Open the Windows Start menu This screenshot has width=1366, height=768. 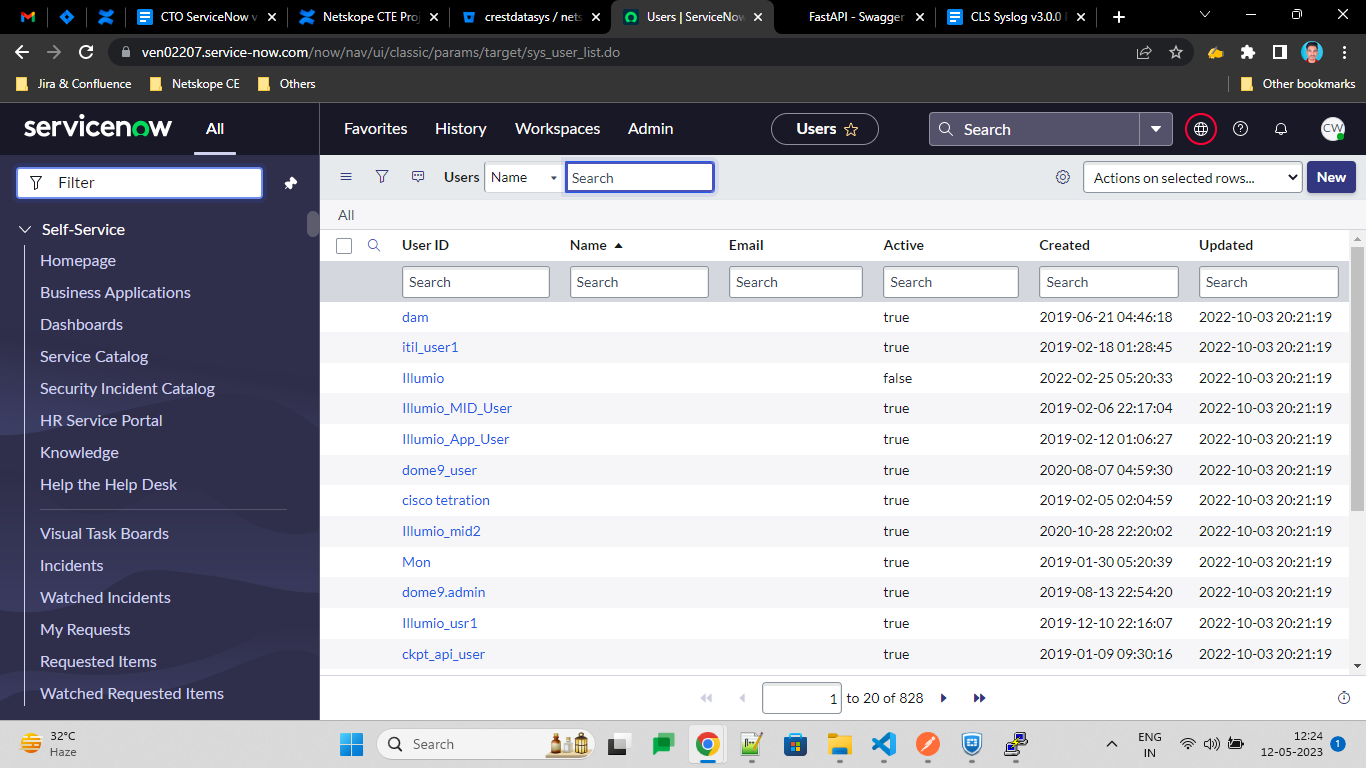point(351,744)
